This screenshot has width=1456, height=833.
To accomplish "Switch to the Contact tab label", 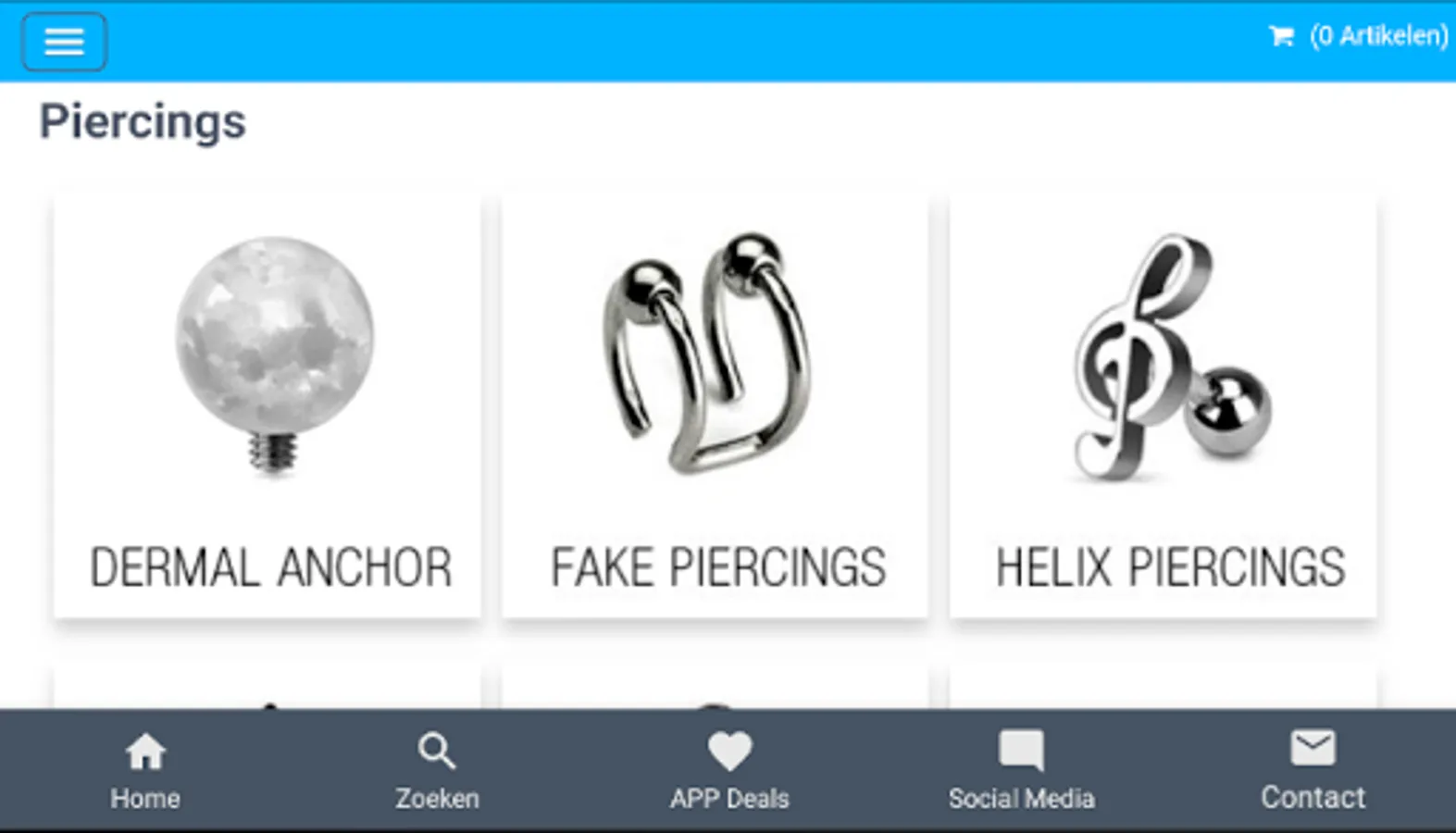I will 1313,798.
